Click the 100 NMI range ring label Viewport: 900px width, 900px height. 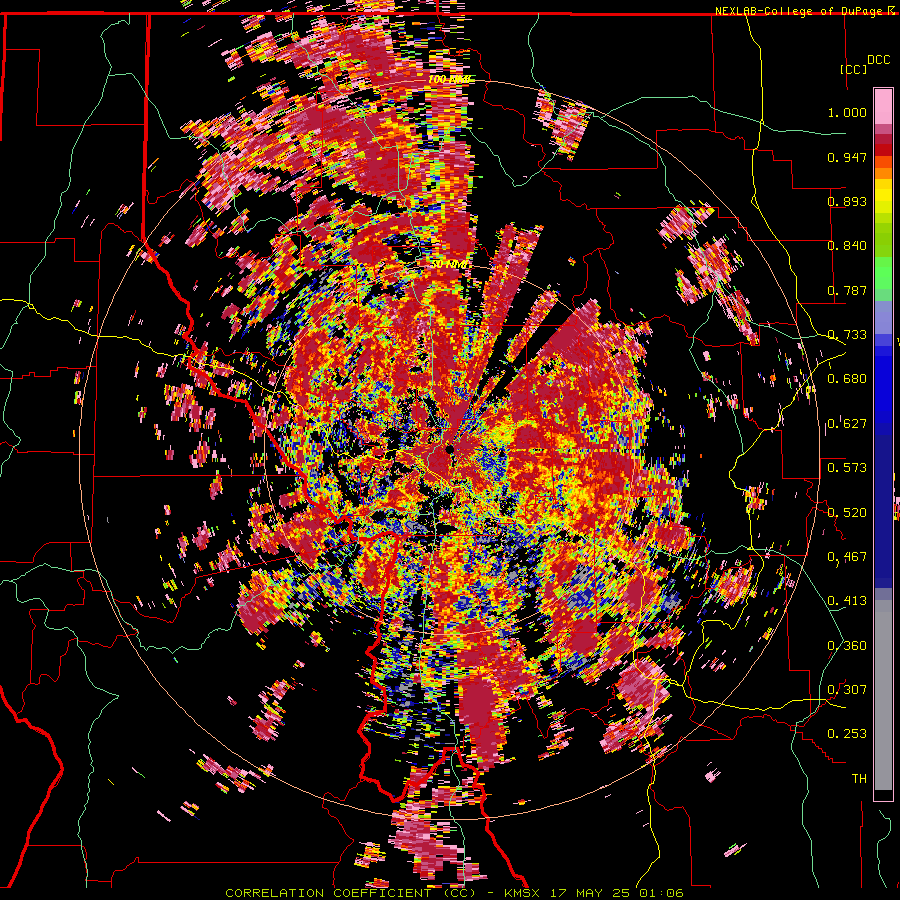coord(449,79)
